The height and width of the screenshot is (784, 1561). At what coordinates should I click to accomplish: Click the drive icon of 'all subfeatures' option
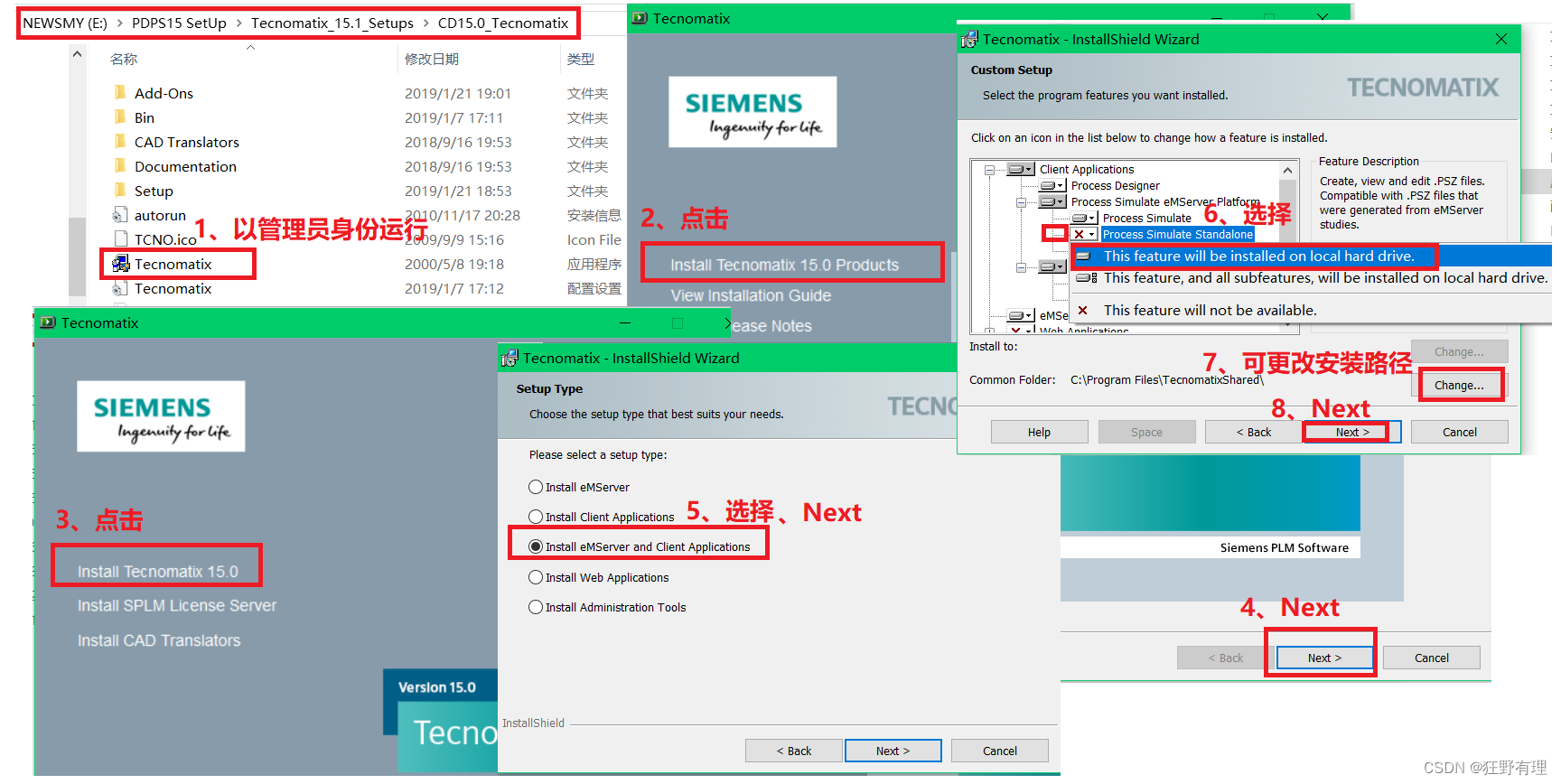pyautogui.click(x=1087, y=278)
